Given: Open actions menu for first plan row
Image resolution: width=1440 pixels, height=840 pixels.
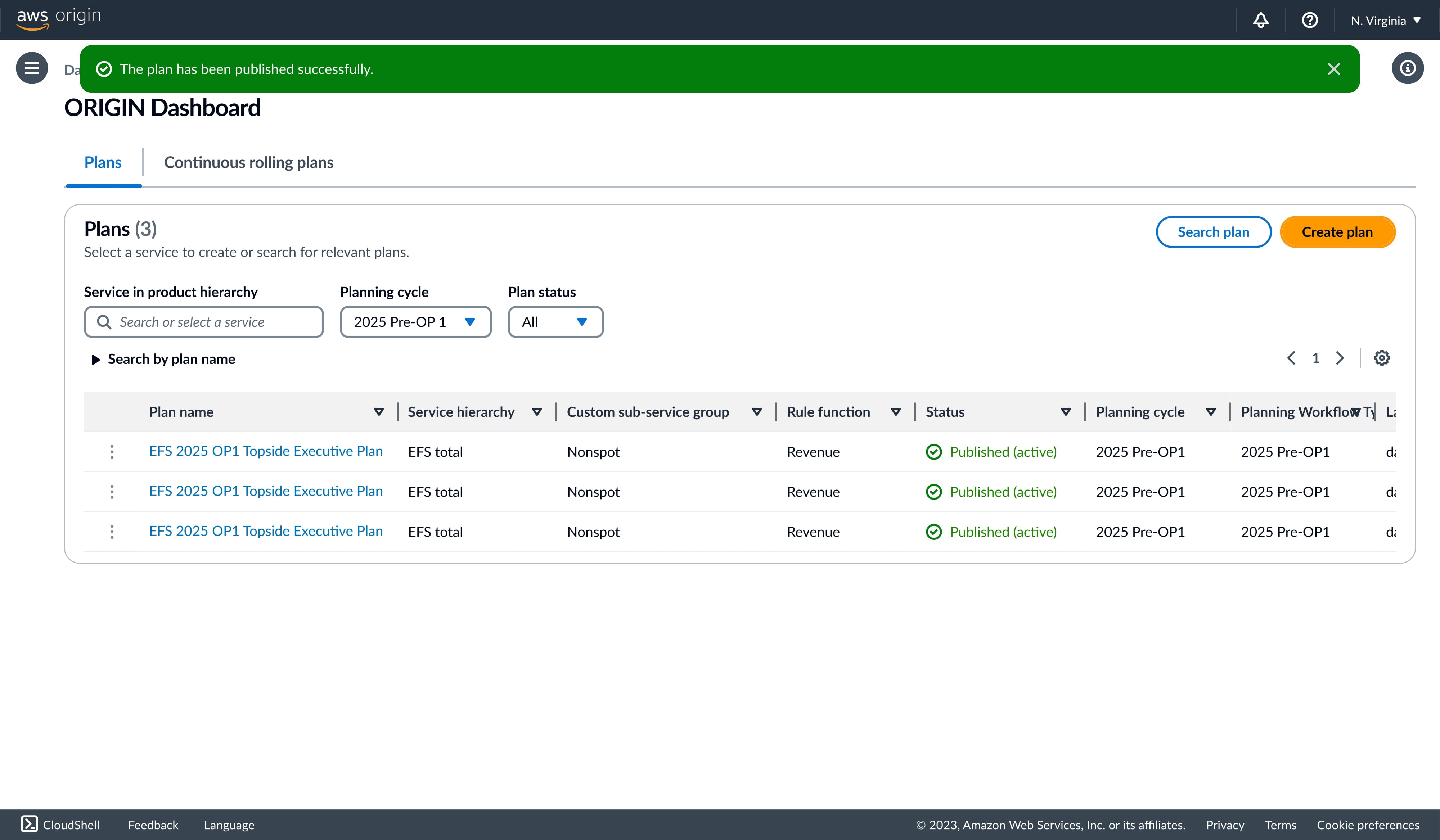Looking at the screenshot, I should click(112, 452).
